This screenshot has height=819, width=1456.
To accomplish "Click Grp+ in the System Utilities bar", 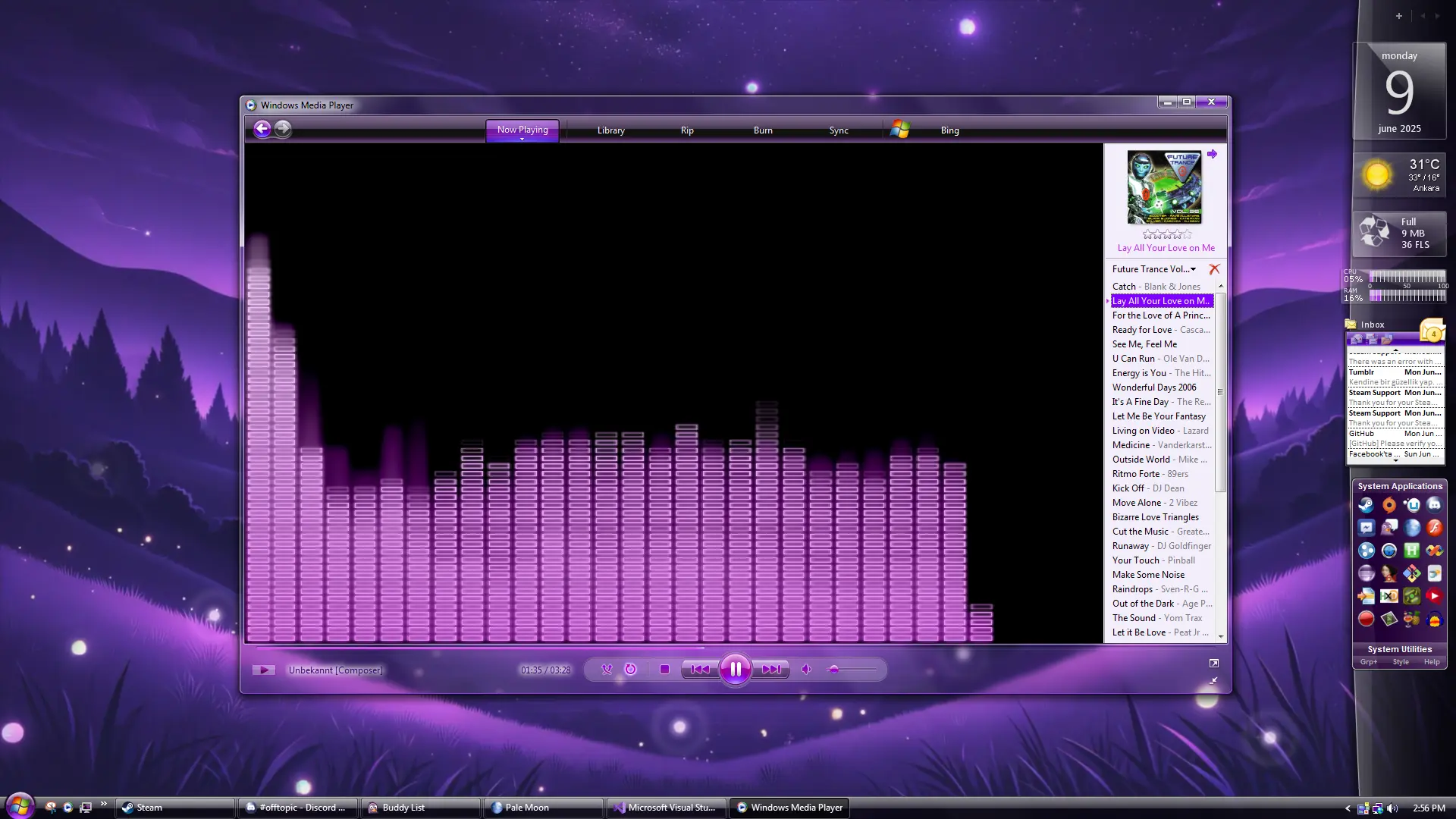I will tap(1369, 662).
